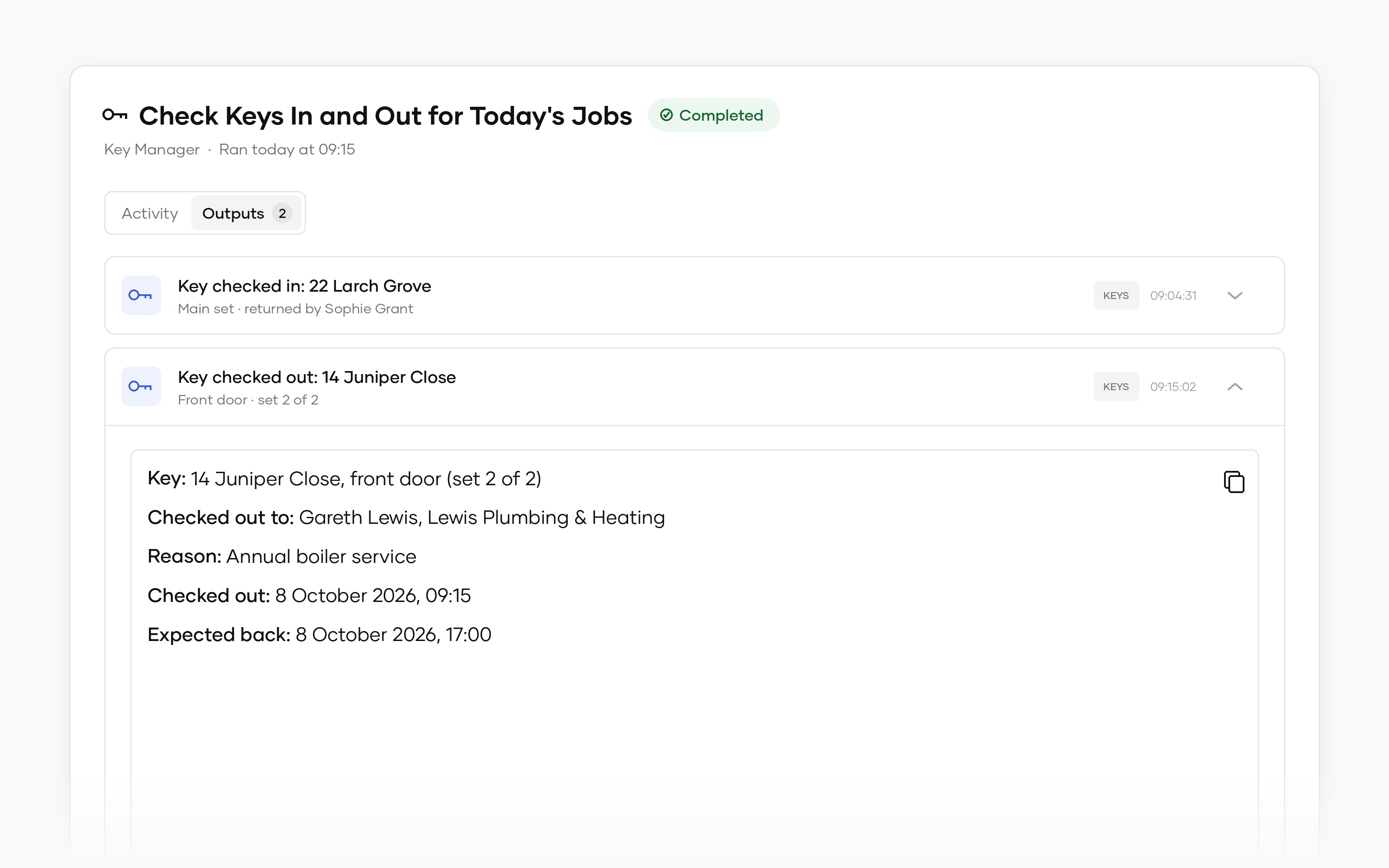
Task: Click the "Expected back" date line
Action: (319, 635)
